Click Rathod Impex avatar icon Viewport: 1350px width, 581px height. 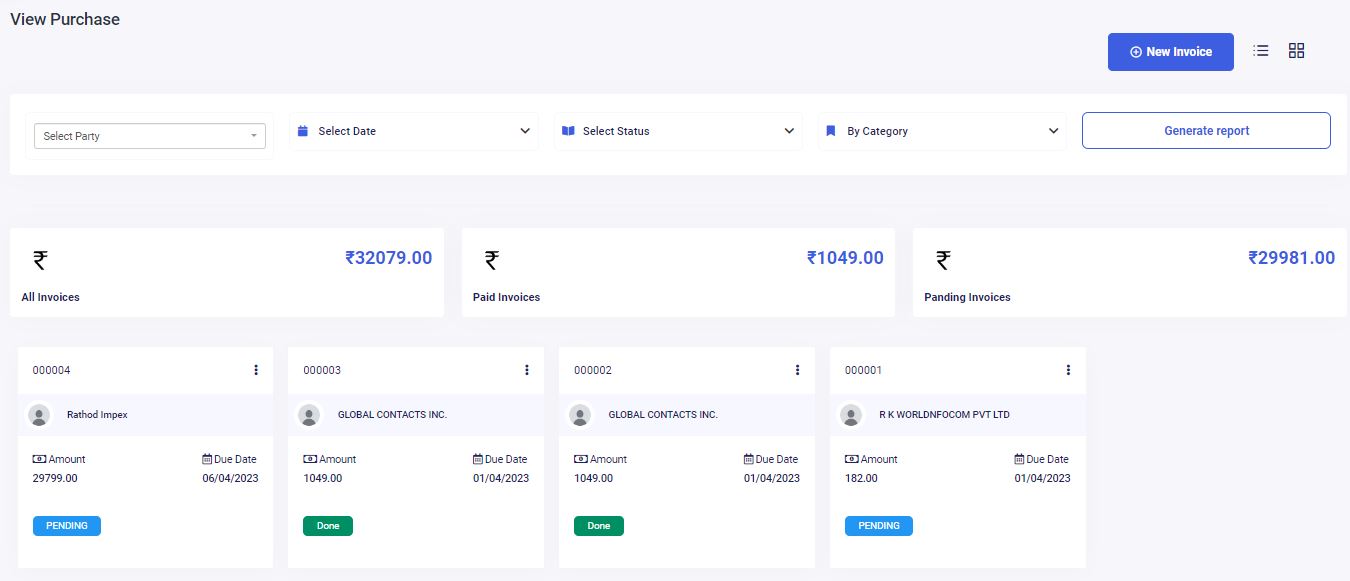39,415
